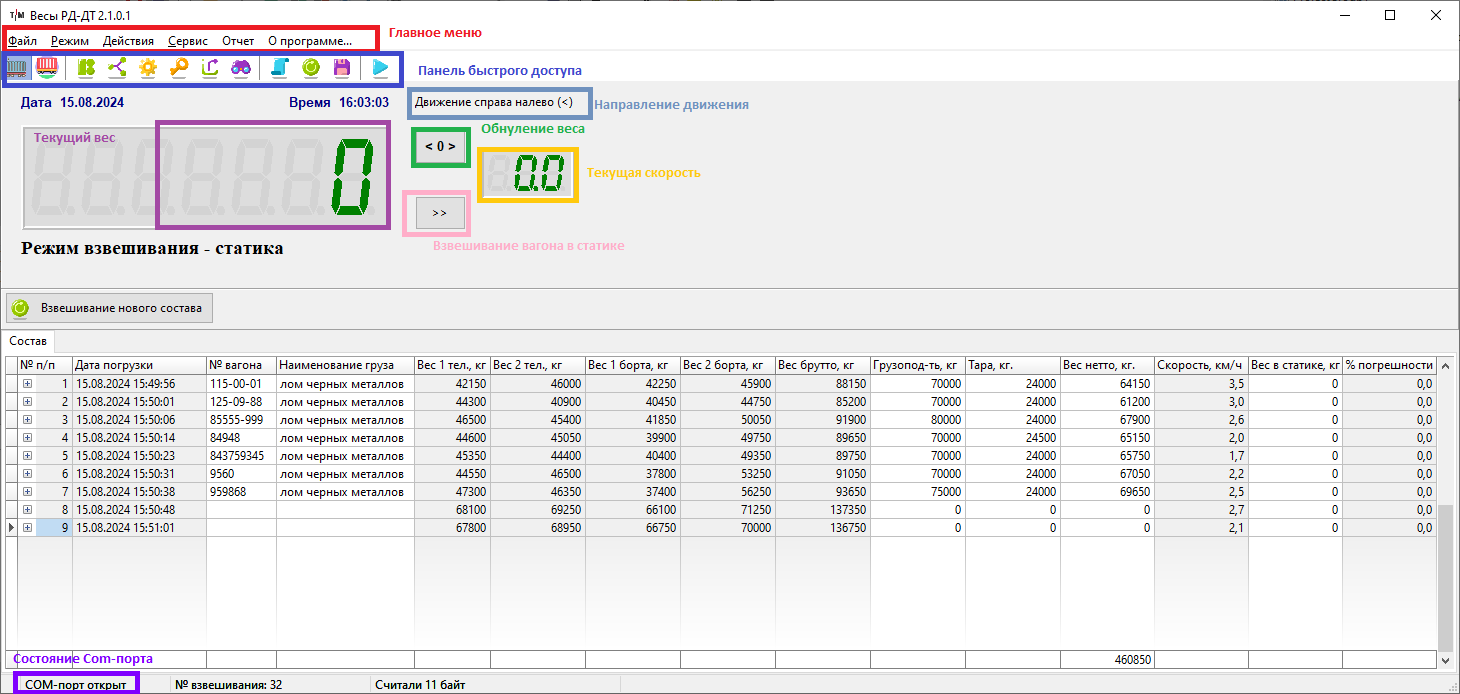
Task: Expand row 9 using its plus sign
Action: [27, 528]
